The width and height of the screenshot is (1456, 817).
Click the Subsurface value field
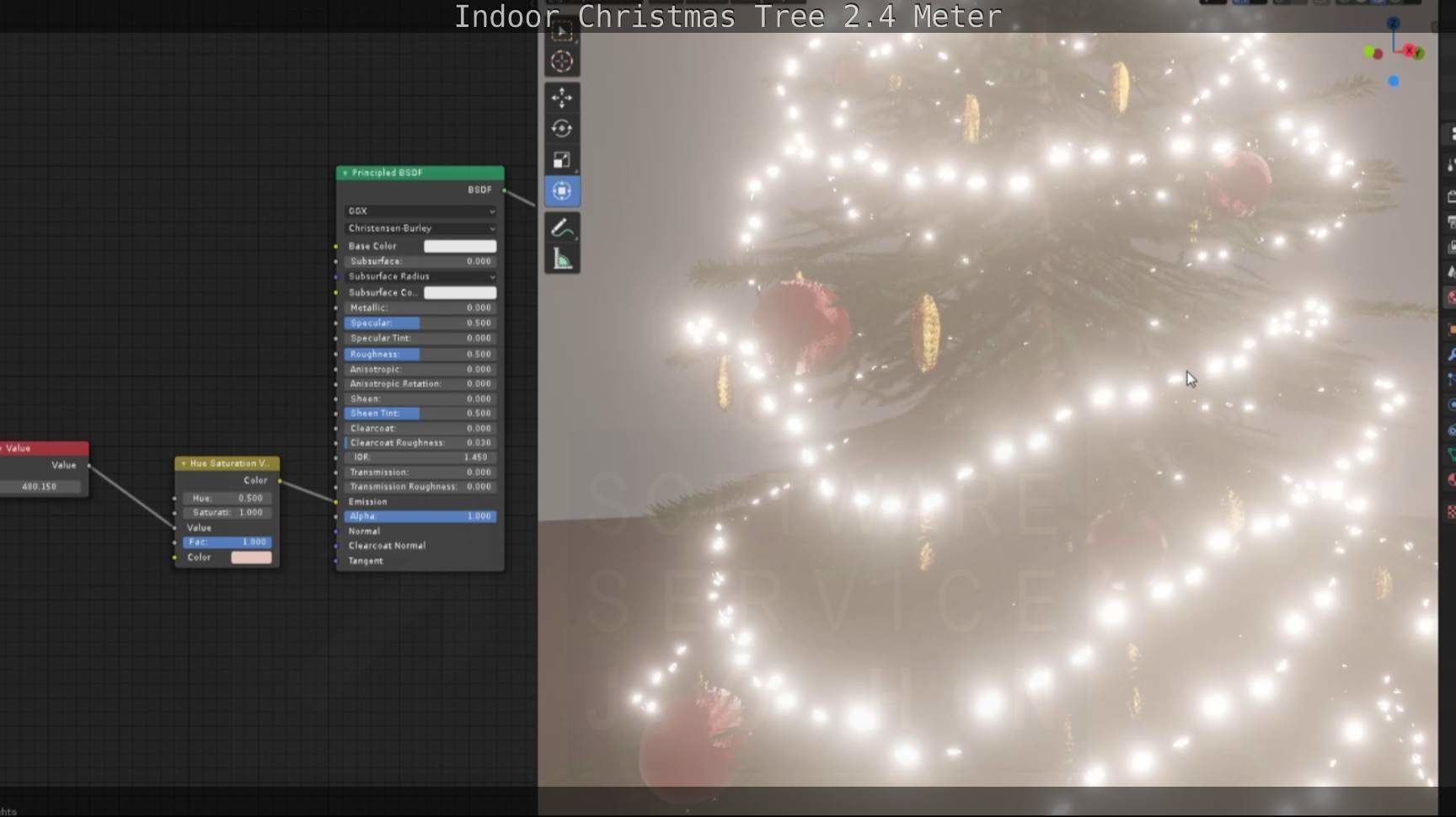click(420, 262)
